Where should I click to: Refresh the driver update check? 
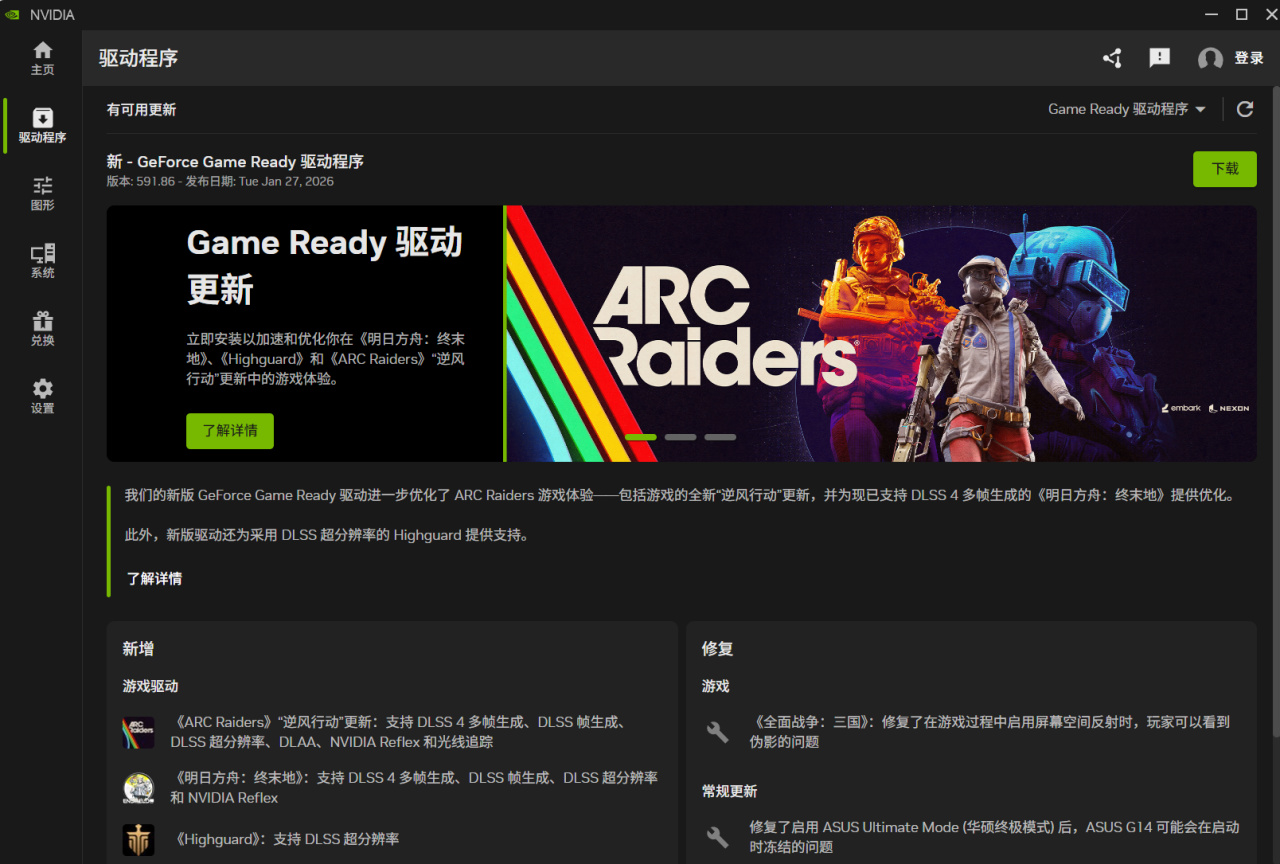pos(1245,109)
